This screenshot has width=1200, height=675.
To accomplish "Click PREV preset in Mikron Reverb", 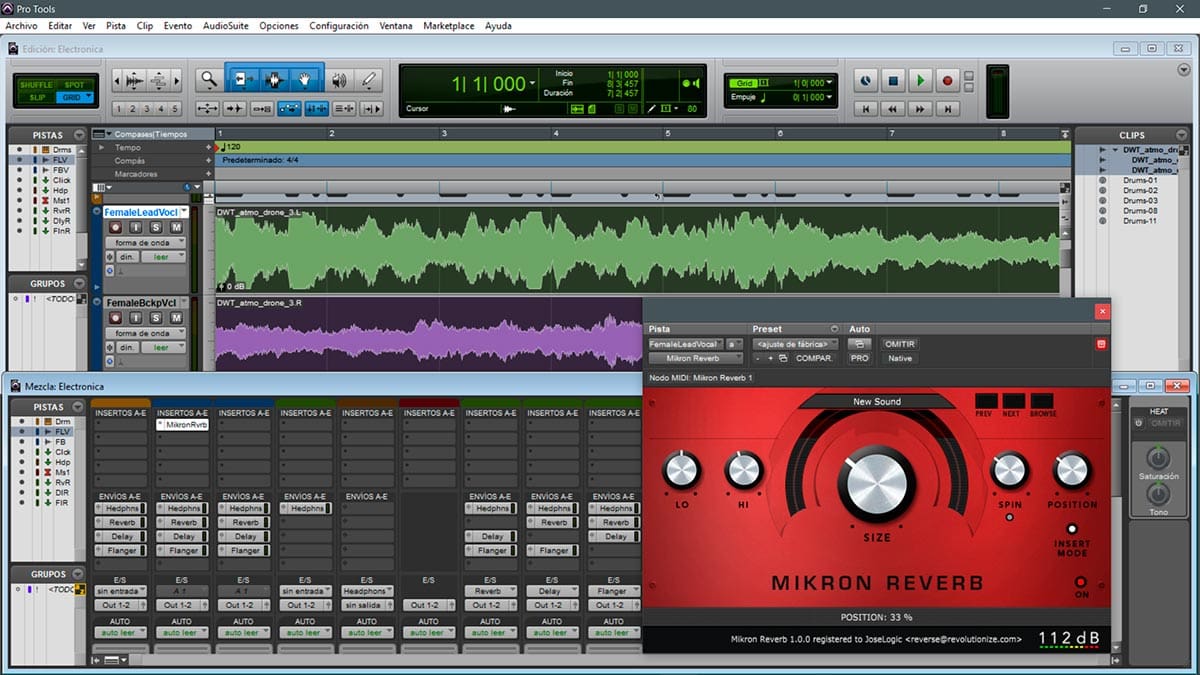I will click(984, 402).
